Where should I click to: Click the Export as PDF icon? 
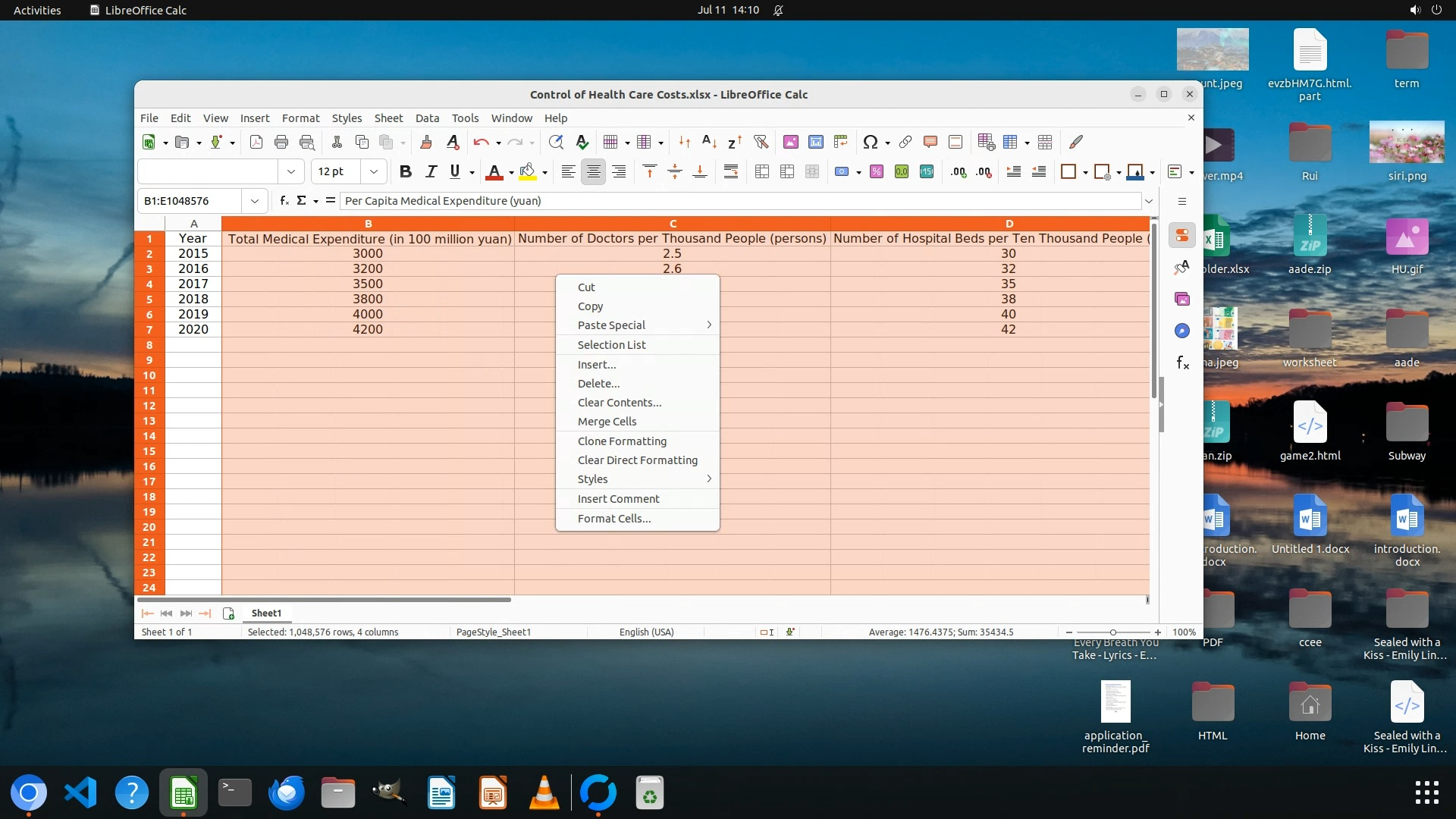pos(256,142)
